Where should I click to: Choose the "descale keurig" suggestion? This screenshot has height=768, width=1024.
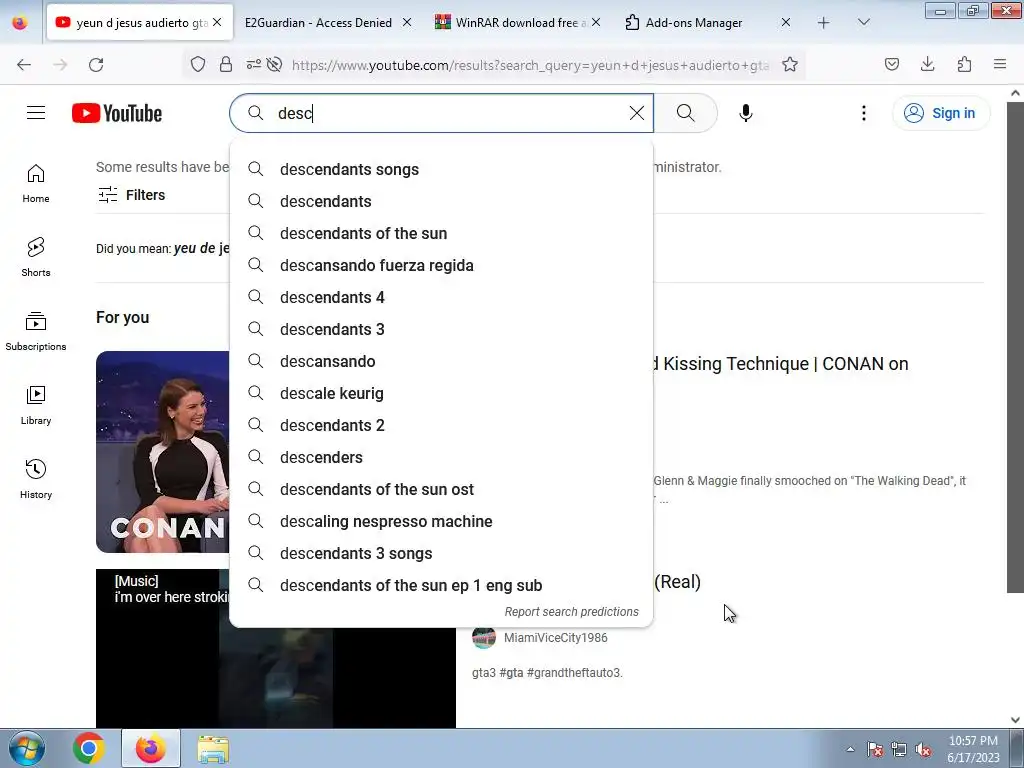coord(441,393)
